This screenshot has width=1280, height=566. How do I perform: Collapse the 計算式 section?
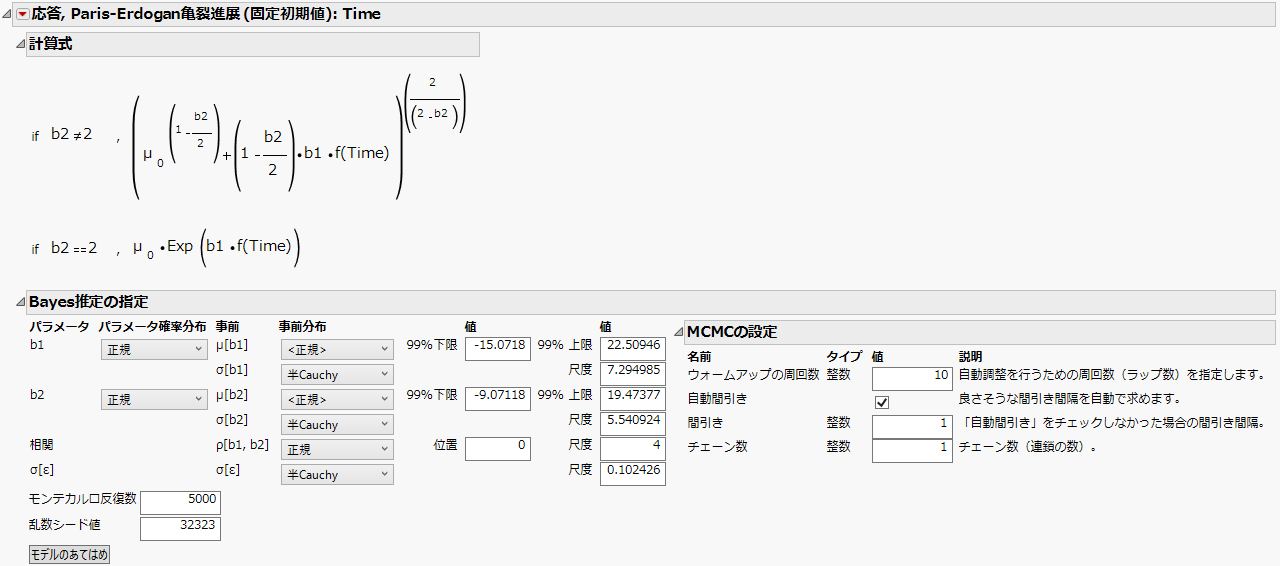20,45
